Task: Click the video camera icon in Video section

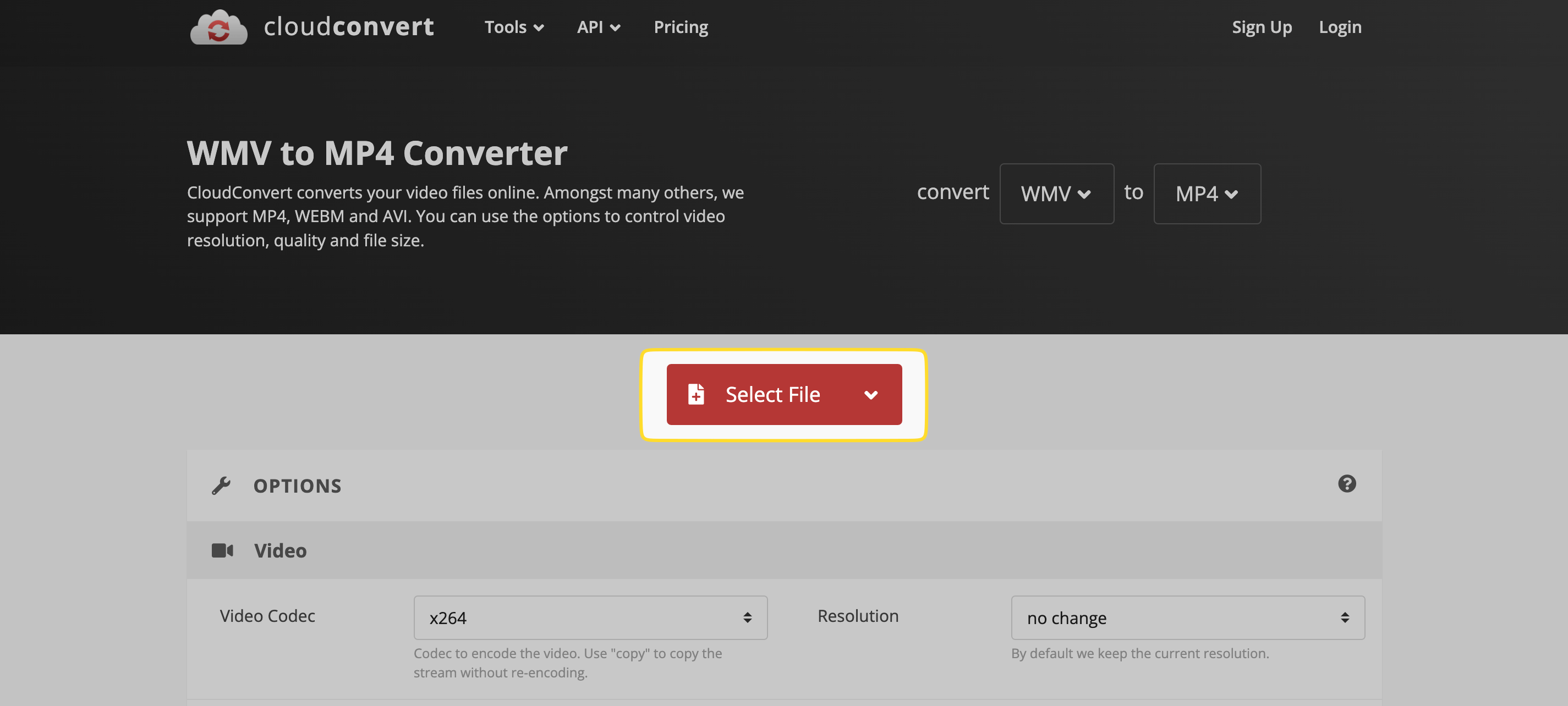Action: click(222, 550)
